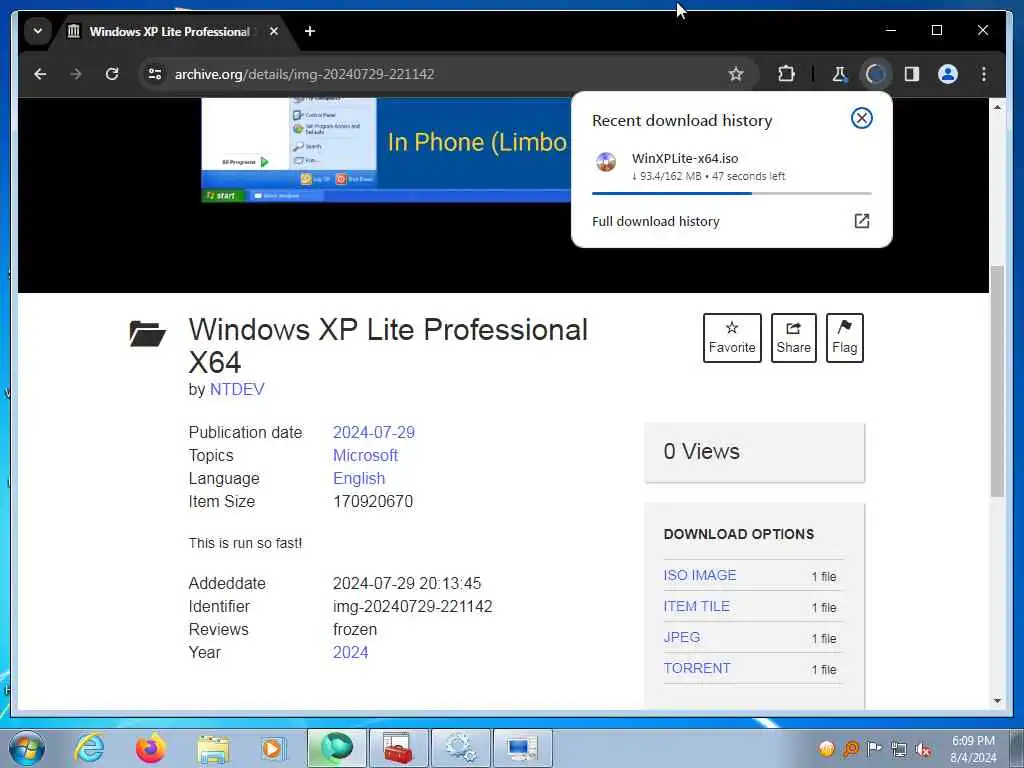Image resolution: width=1024 pixels, height=768 pixels.
Task: Launch Firefox from the taskbar
Action: point(150,748)
